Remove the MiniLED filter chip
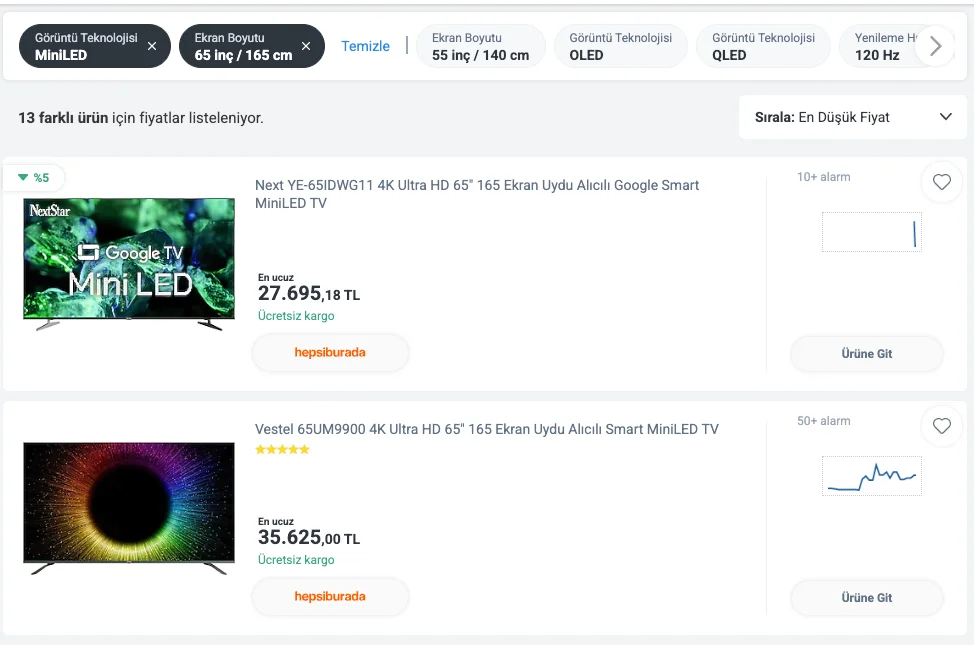Viewport: 974px width, 645px height. [152, 46]
